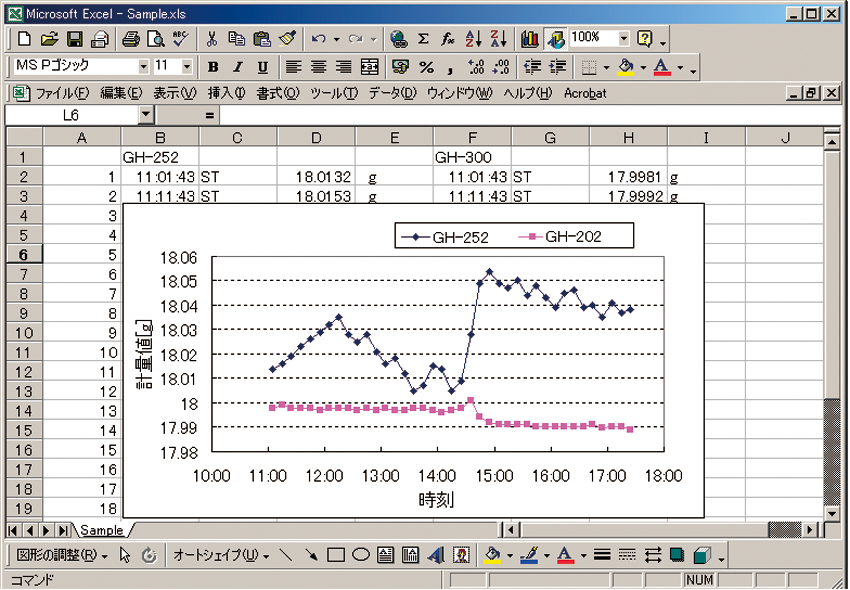Viewport: 850px width, 590px height.
Task: Expand the zoom percentage dropdown
Action: point(624,38)
